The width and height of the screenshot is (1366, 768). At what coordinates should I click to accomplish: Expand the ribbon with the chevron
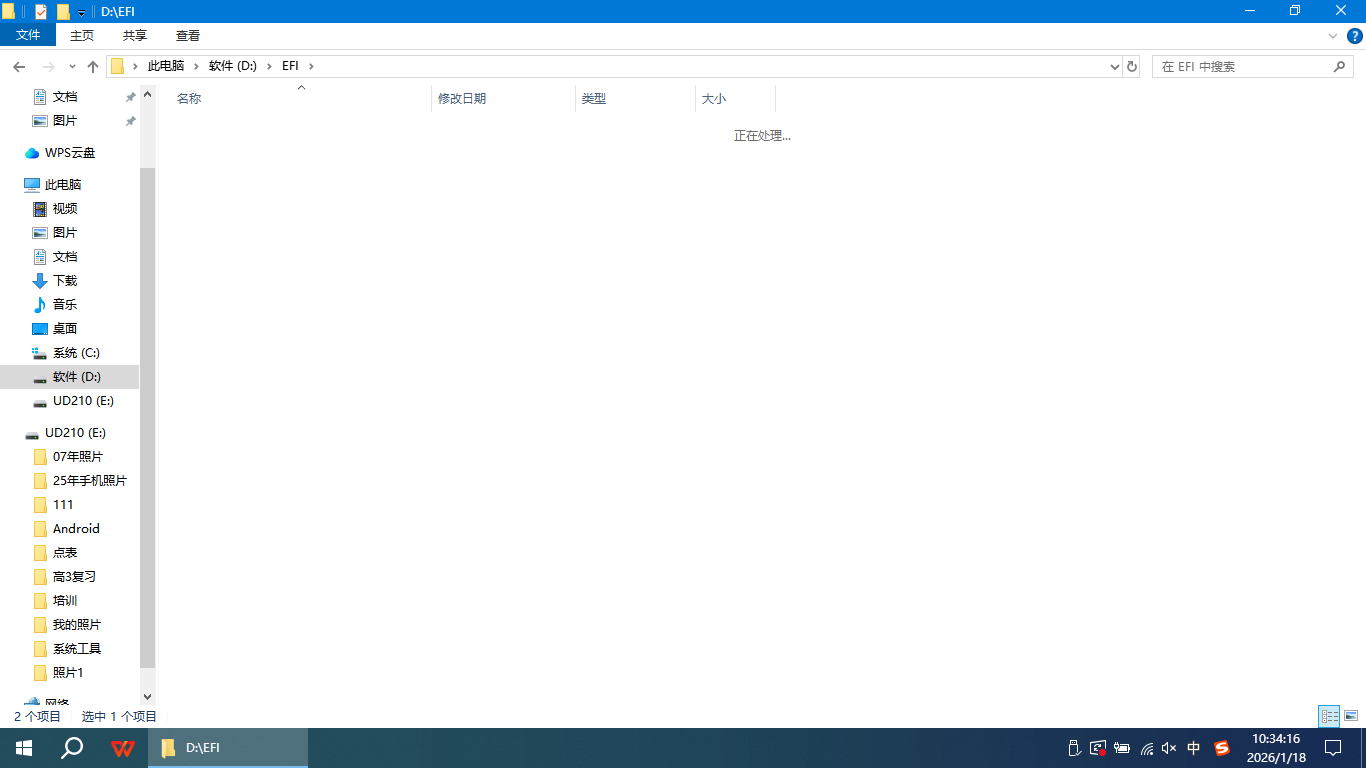point(1332,36)
